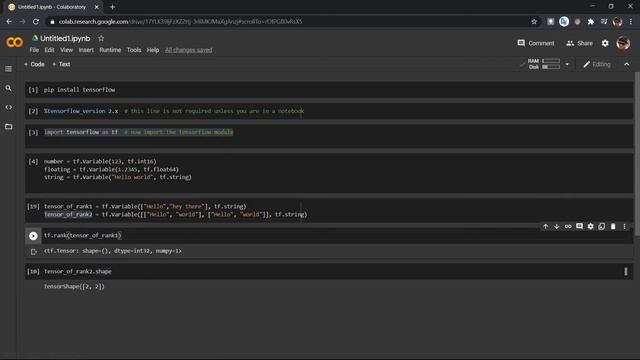Click the browser address bar URL
Image resolution: width=640 pixels, height=360 pixels.
tap(180, 22)
